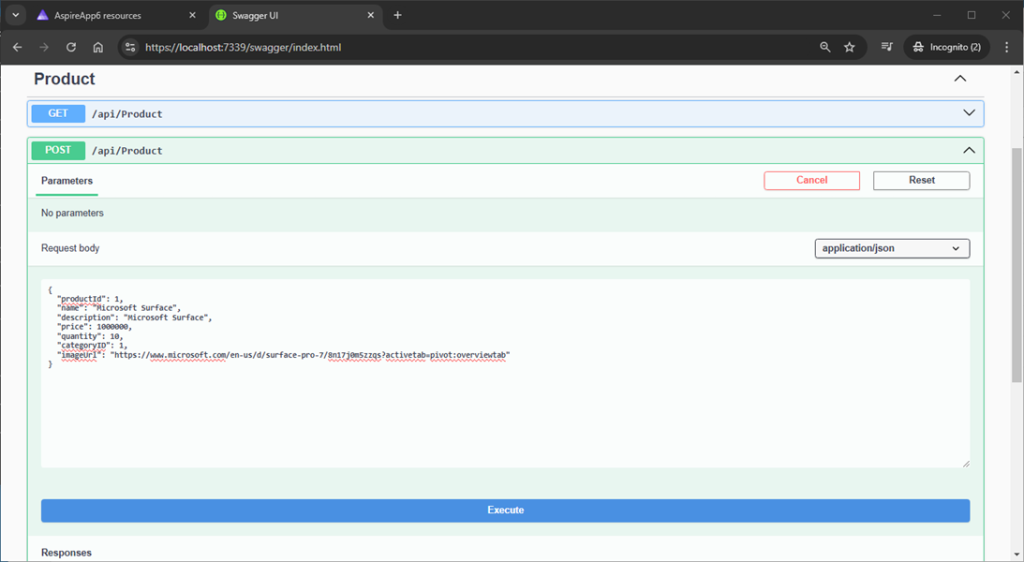Open the Incognito (2) profile button
This screenshot has width=1024, height=562.
(946, 47)
